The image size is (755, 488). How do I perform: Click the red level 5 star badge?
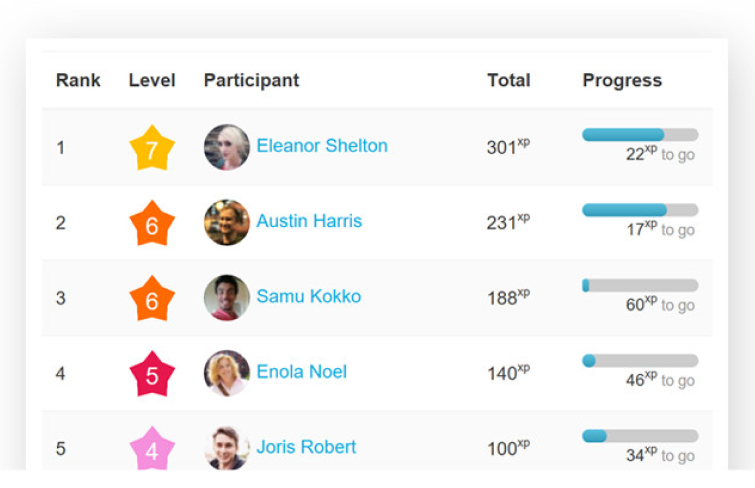point(152,375)
